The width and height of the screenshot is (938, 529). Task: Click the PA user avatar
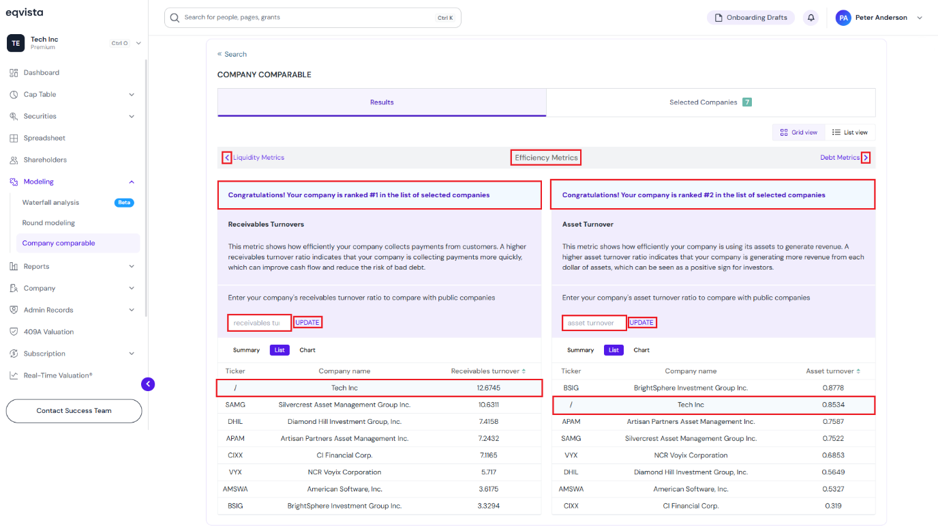(843, 18)
